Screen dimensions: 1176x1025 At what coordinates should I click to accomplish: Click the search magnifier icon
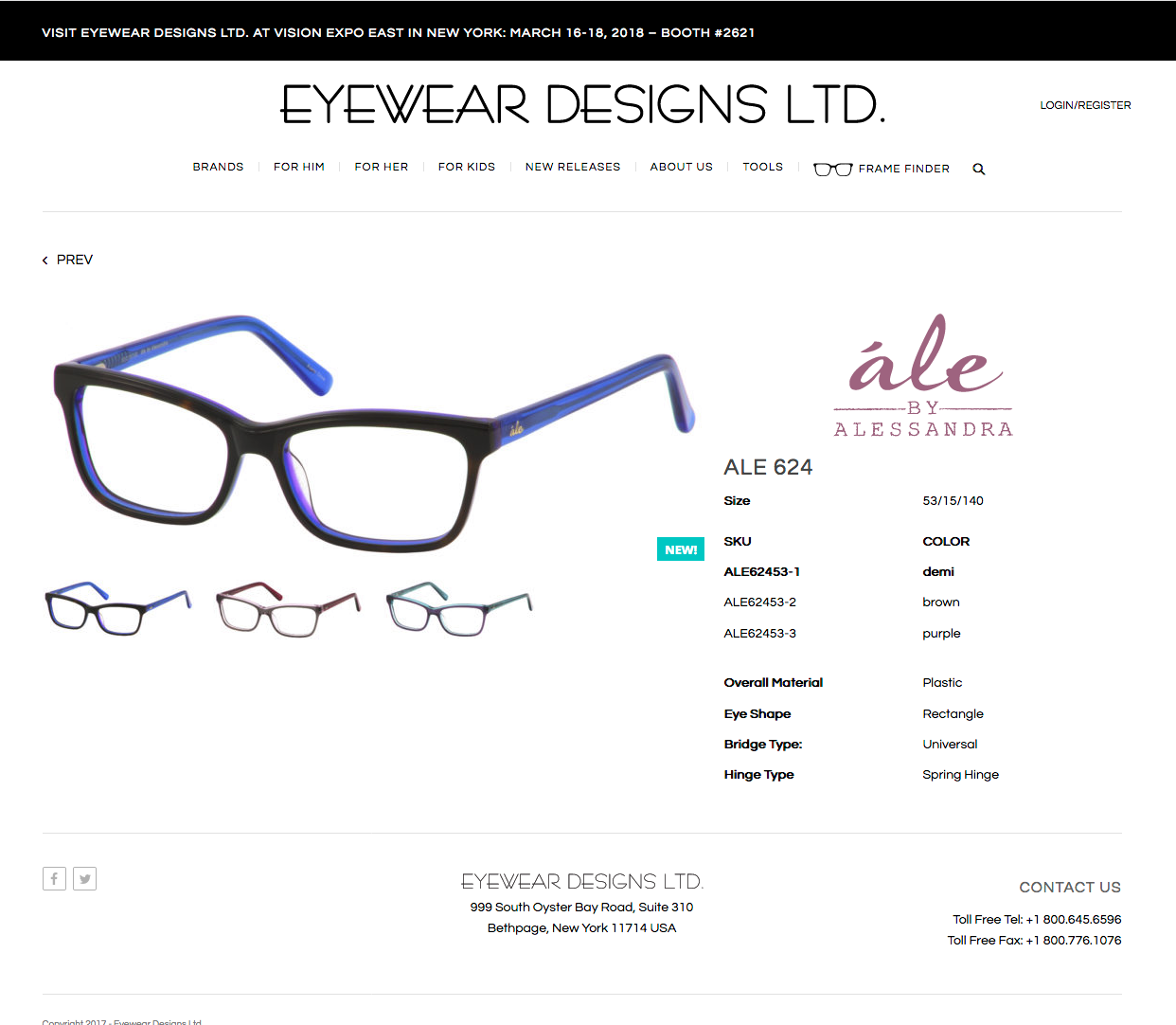[x=979, y=169]
